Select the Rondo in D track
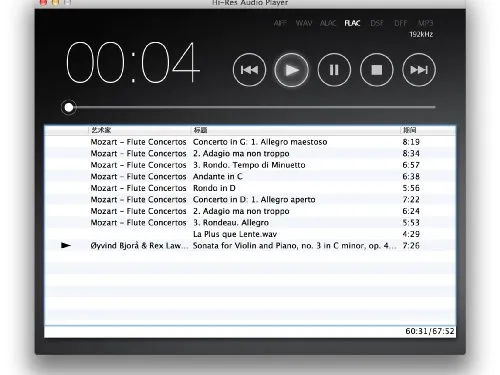The image size is (500, 375). (250, 188)
